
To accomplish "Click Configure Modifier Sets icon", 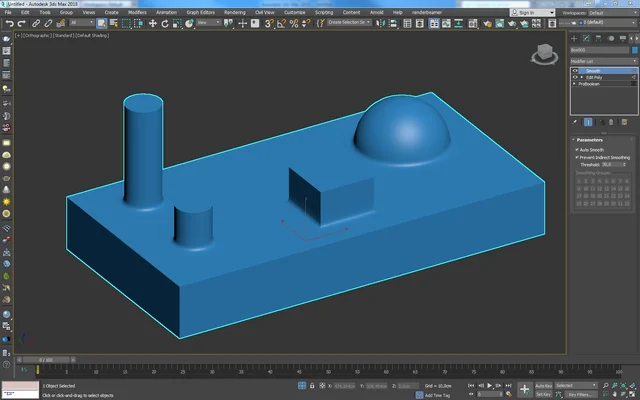I will coord(624,122).
